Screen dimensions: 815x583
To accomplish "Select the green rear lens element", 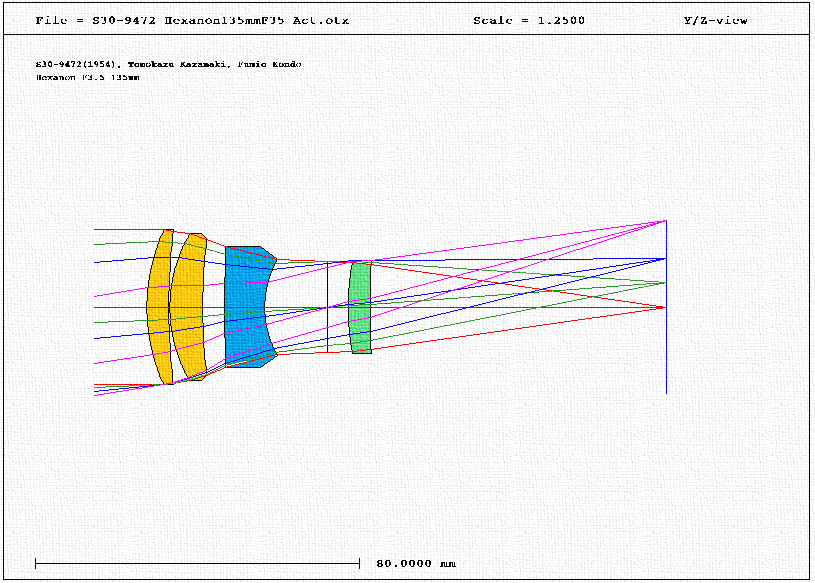I will point(360,308).
